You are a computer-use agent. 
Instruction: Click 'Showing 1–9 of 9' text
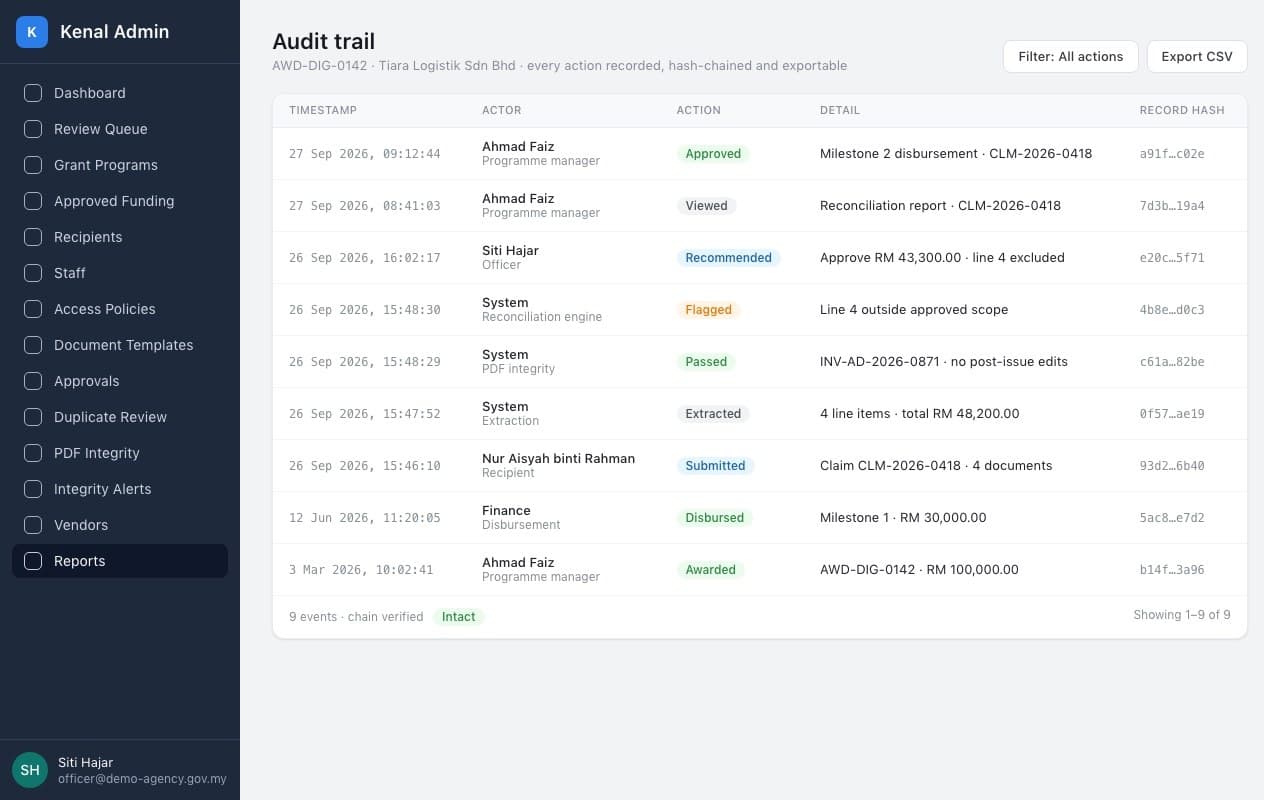[x=1182, y=615]
